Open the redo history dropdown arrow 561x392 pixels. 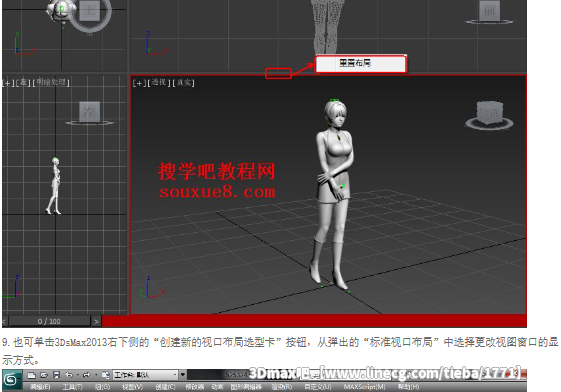pos(96,375)
